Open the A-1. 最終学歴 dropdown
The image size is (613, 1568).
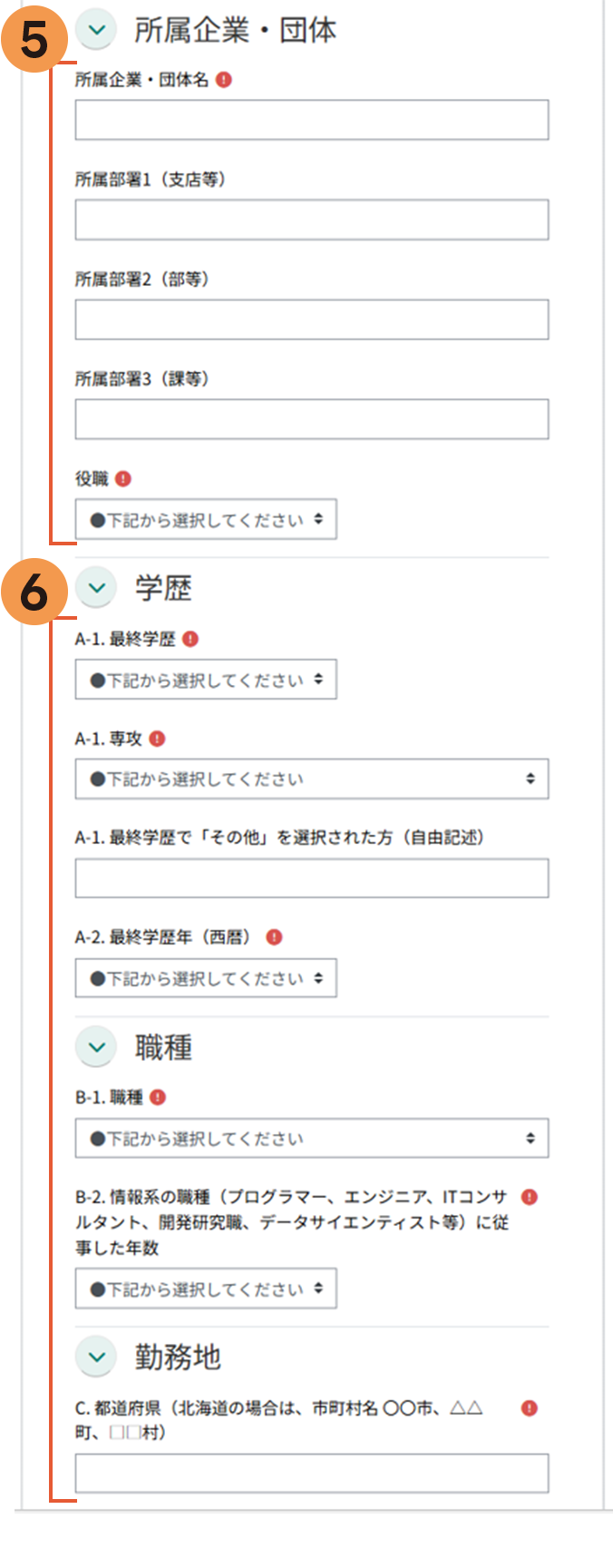[x=206, y=680]
